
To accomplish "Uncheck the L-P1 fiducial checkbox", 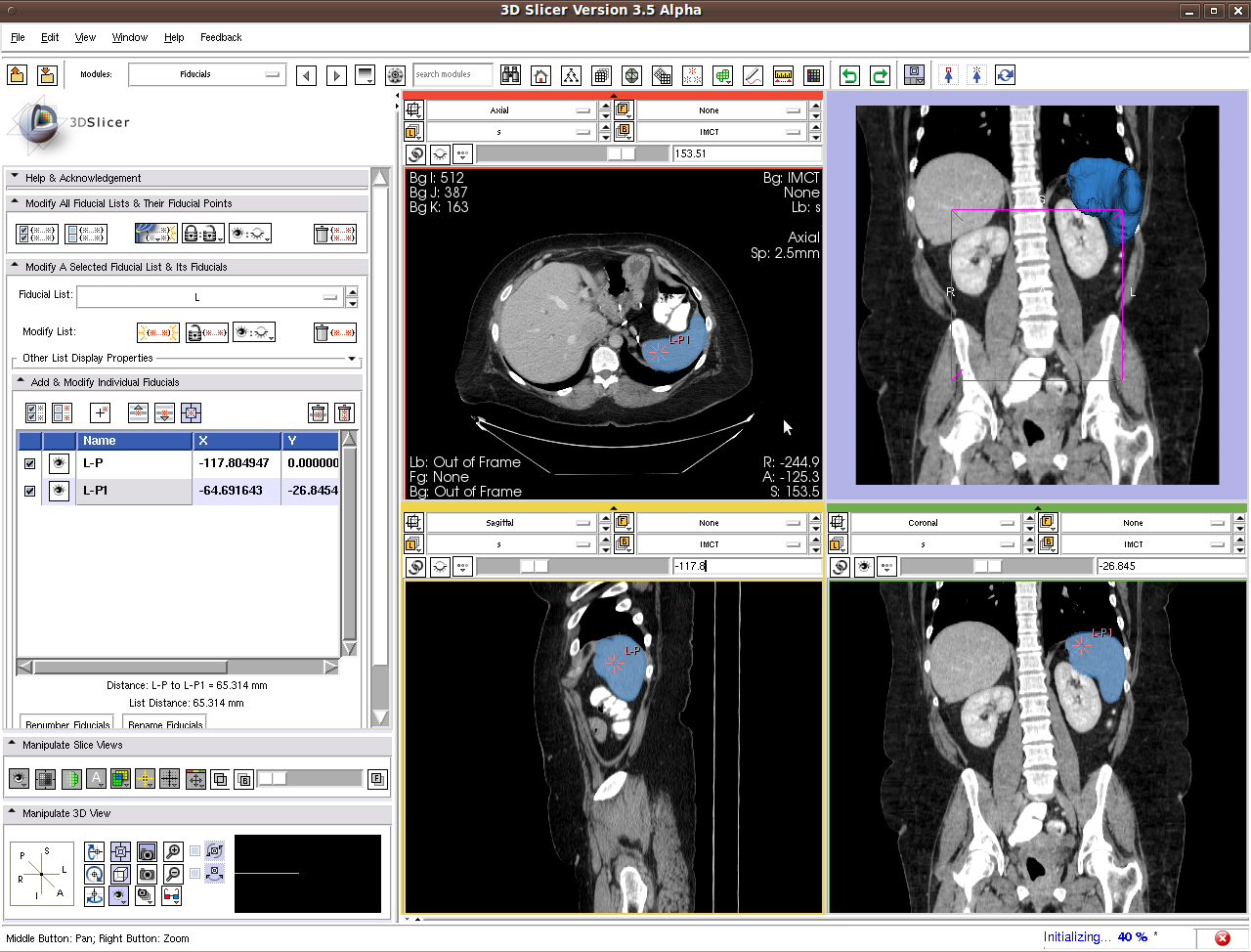I will [x=29, y=491].
